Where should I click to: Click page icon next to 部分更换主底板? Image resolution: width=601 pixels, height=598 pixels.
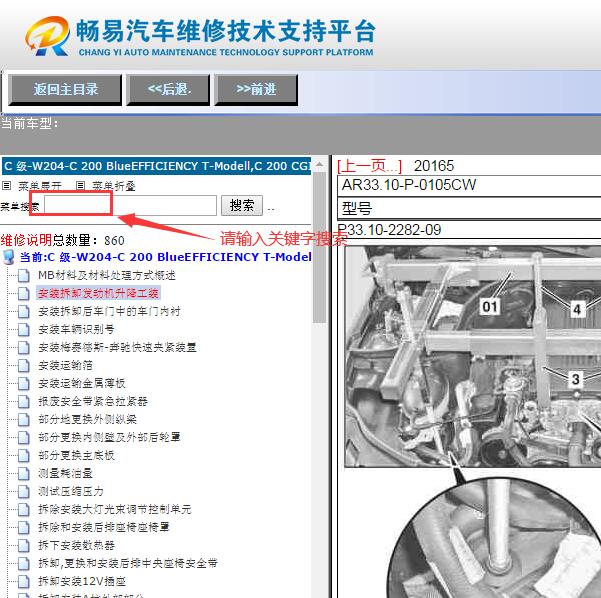click(24, 455)
